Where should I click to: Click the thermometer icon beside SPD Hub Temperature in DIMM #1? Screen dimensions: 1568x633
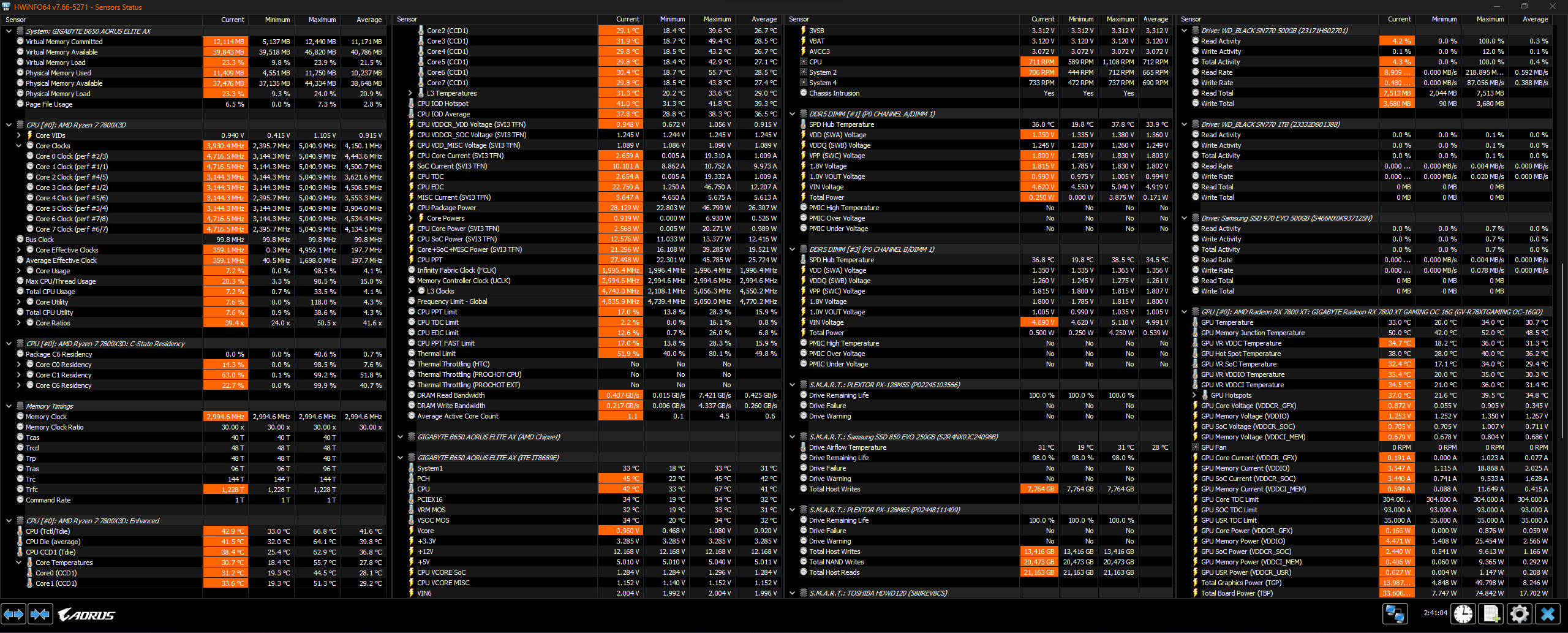click(x=804, y=124)
